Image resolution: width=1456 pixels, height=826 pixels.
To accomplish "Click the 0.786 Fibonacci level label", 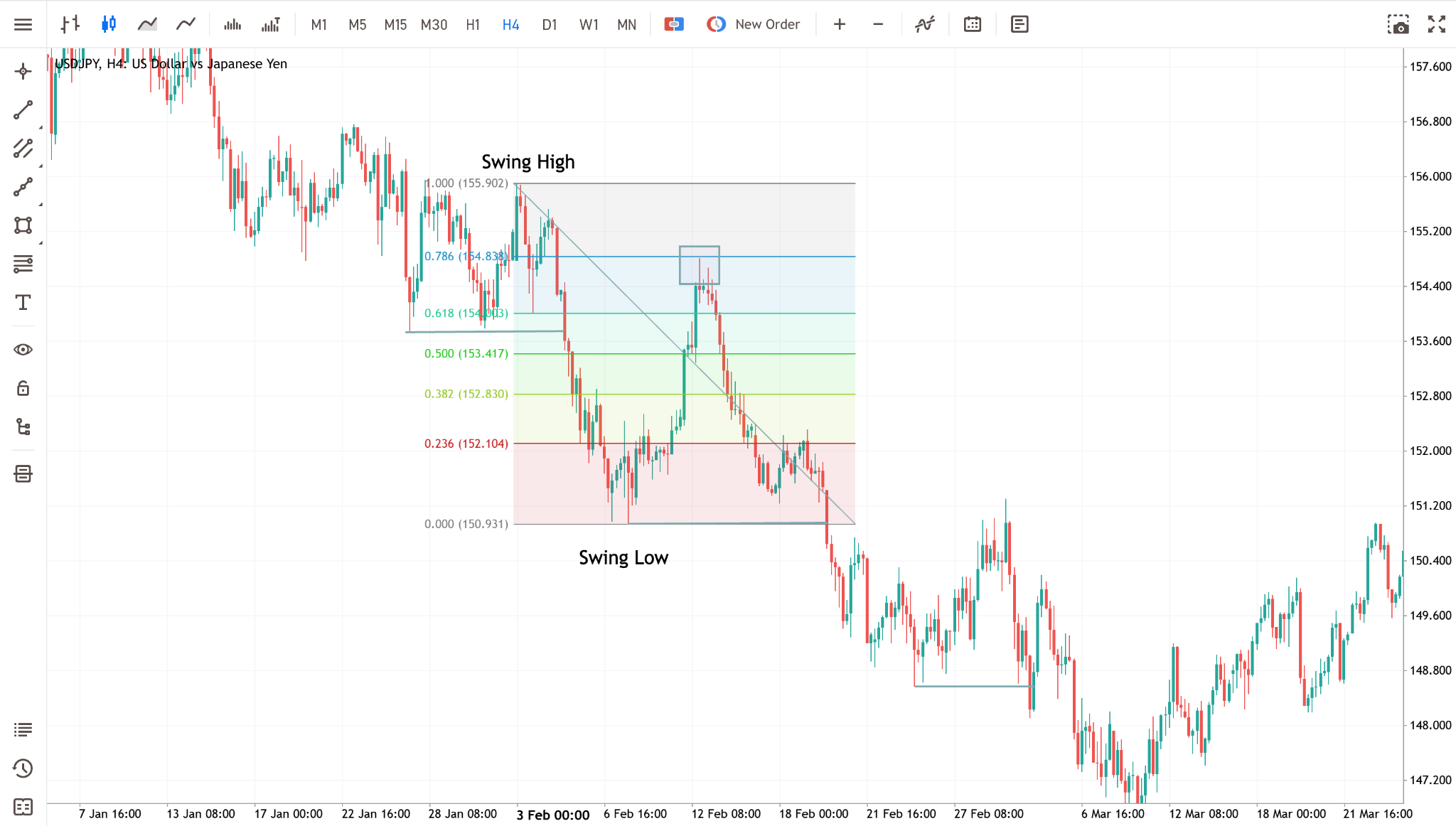I will (466, 256).
